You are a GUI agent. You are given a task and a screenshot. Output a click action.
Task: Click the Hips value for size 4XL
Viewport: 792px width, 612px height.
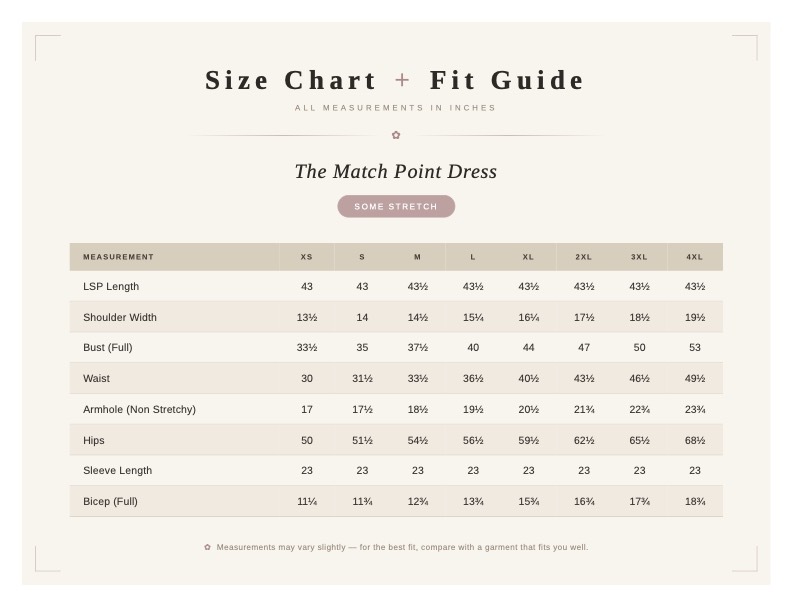pyautogui.click(x=695, y=440)
